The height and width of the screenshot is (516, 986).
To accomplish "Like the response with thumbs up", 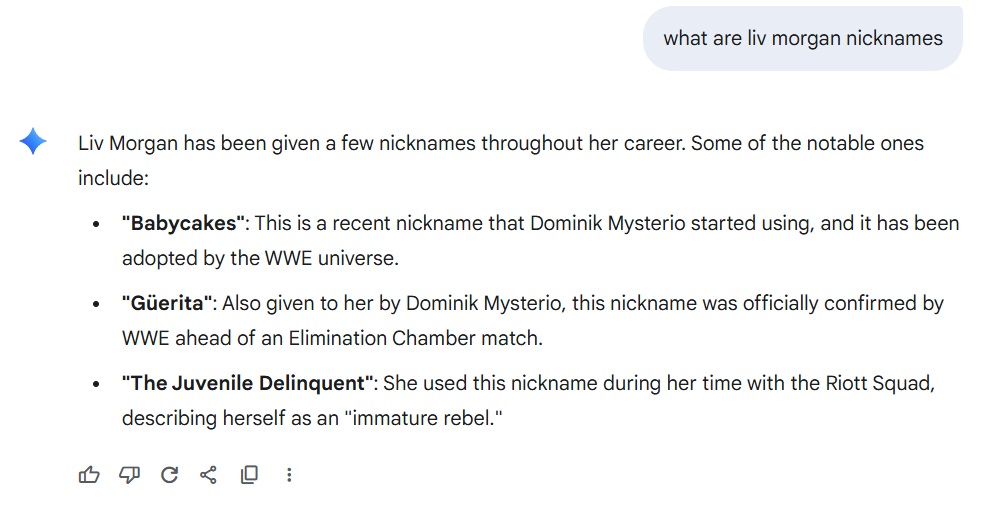I will [89, 475].
